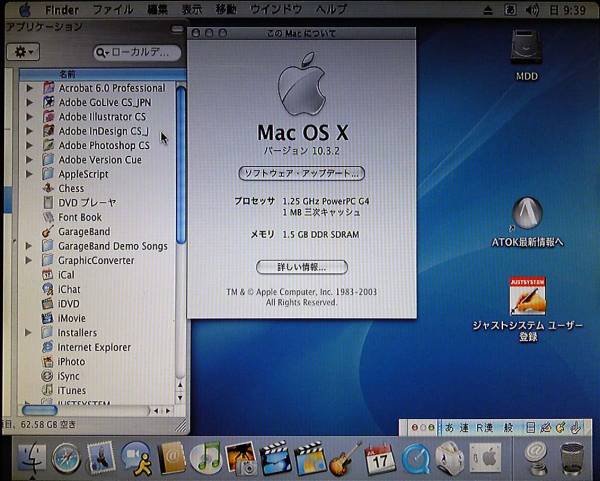Image resolution: width=600 pixels, height=481 pixels.
Task: Click the eject icon in menu bar
Action: [x=488, y=10]
